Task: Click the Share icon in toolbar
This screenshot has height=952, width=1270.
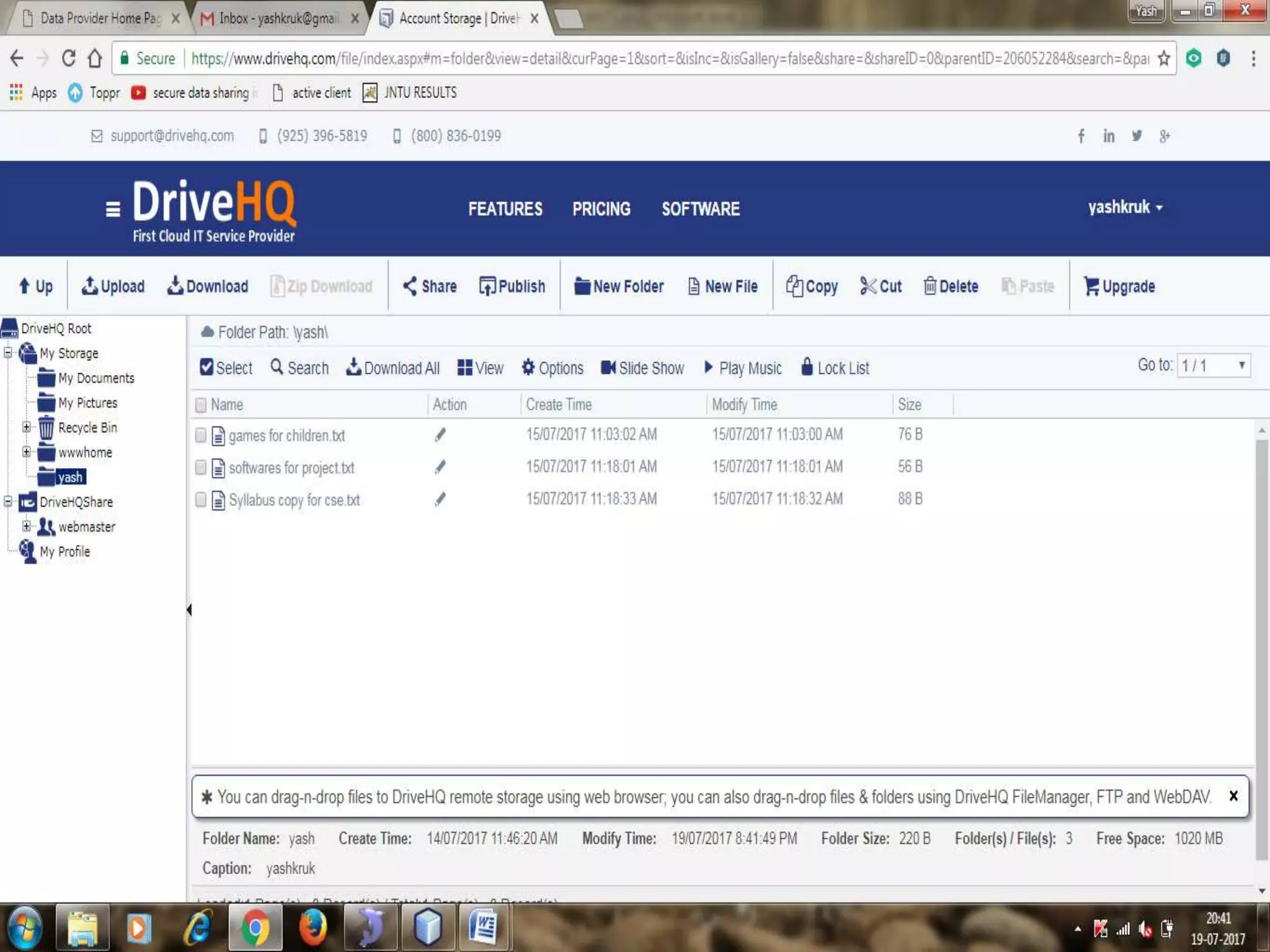Action: click(x=409, y=286)
